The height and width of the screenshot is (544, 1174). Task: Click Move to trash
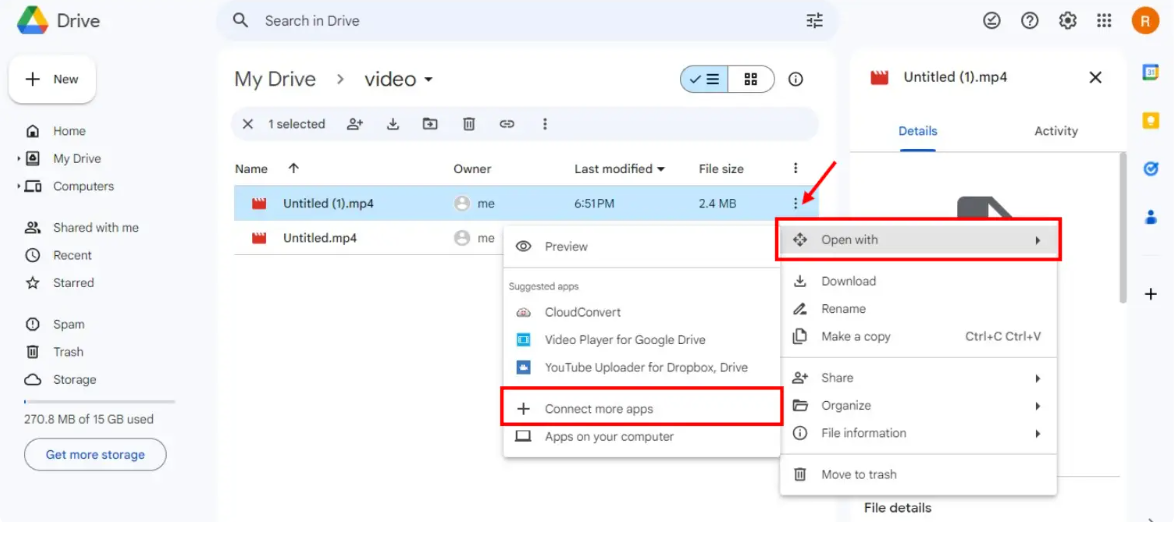919,474
